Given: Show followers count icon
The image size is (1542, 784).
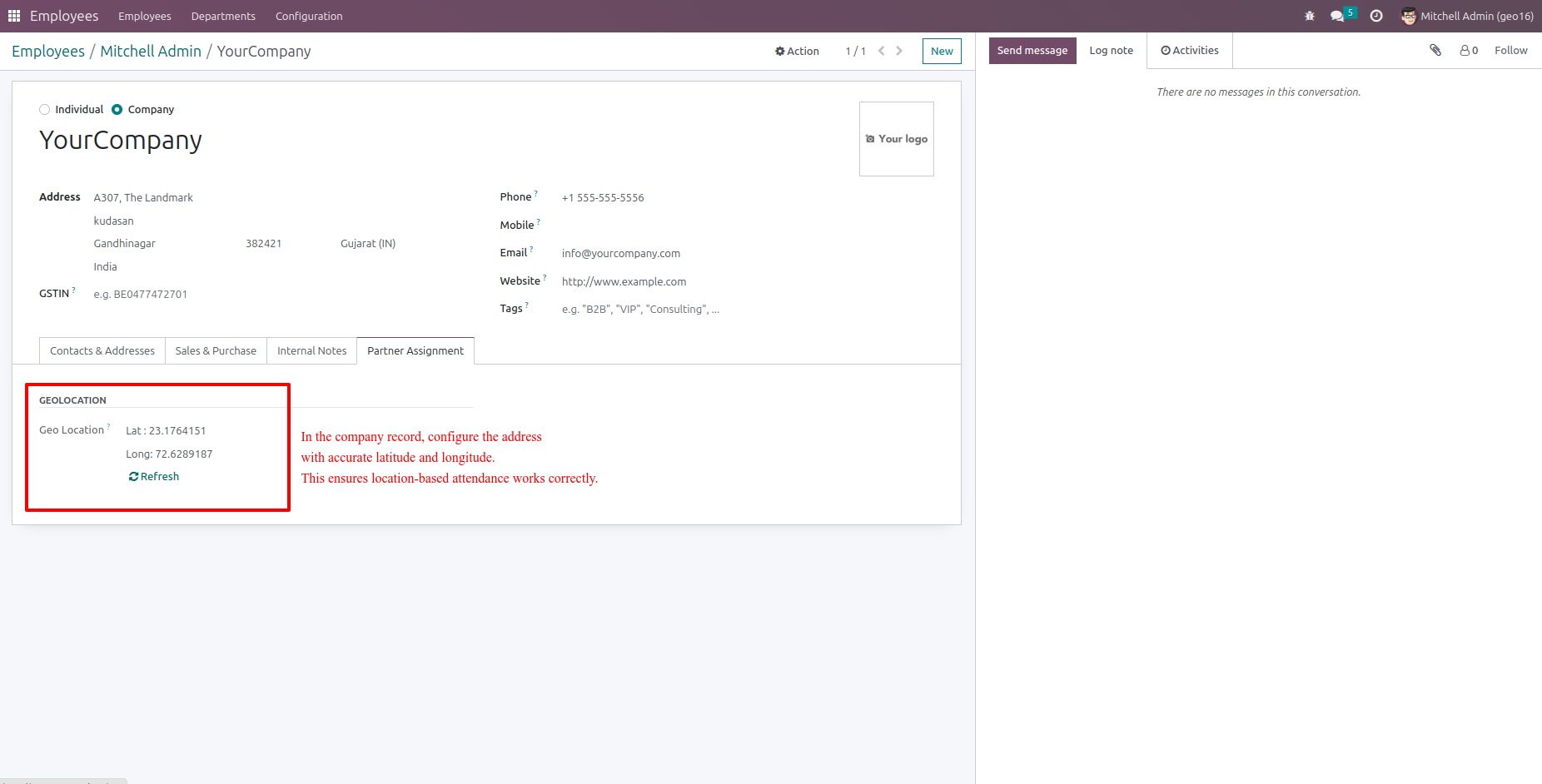Looking at the screenshot, I should coord(1469,50).
